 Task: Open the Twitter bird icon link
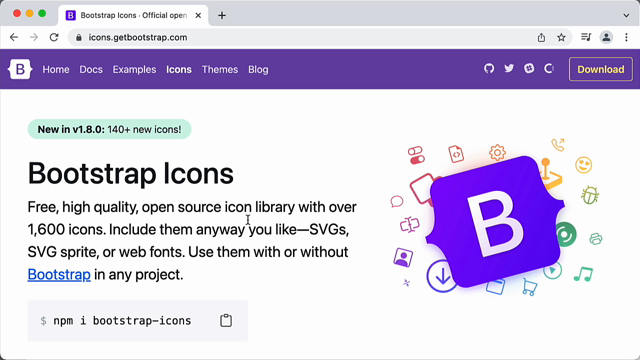[x=509, y=69]
